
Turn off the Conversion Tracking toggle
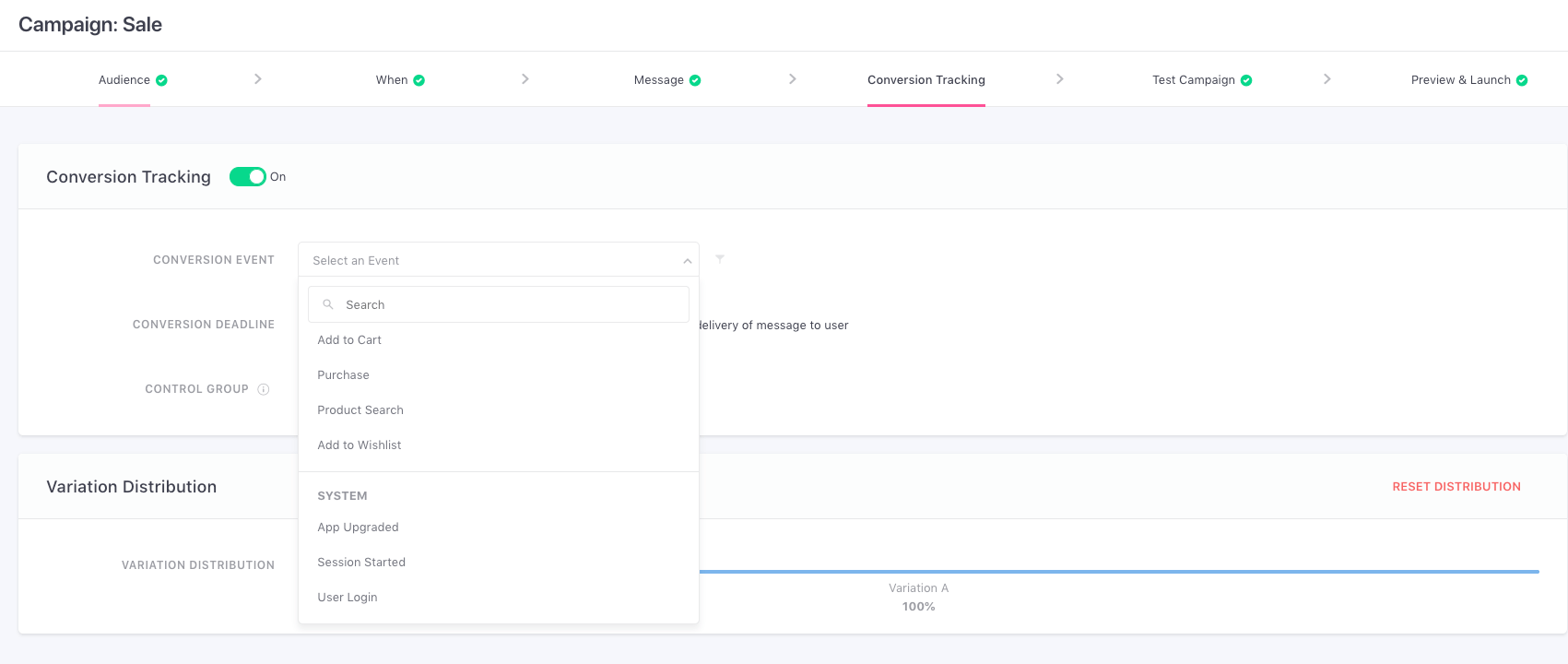pos(248,177)
